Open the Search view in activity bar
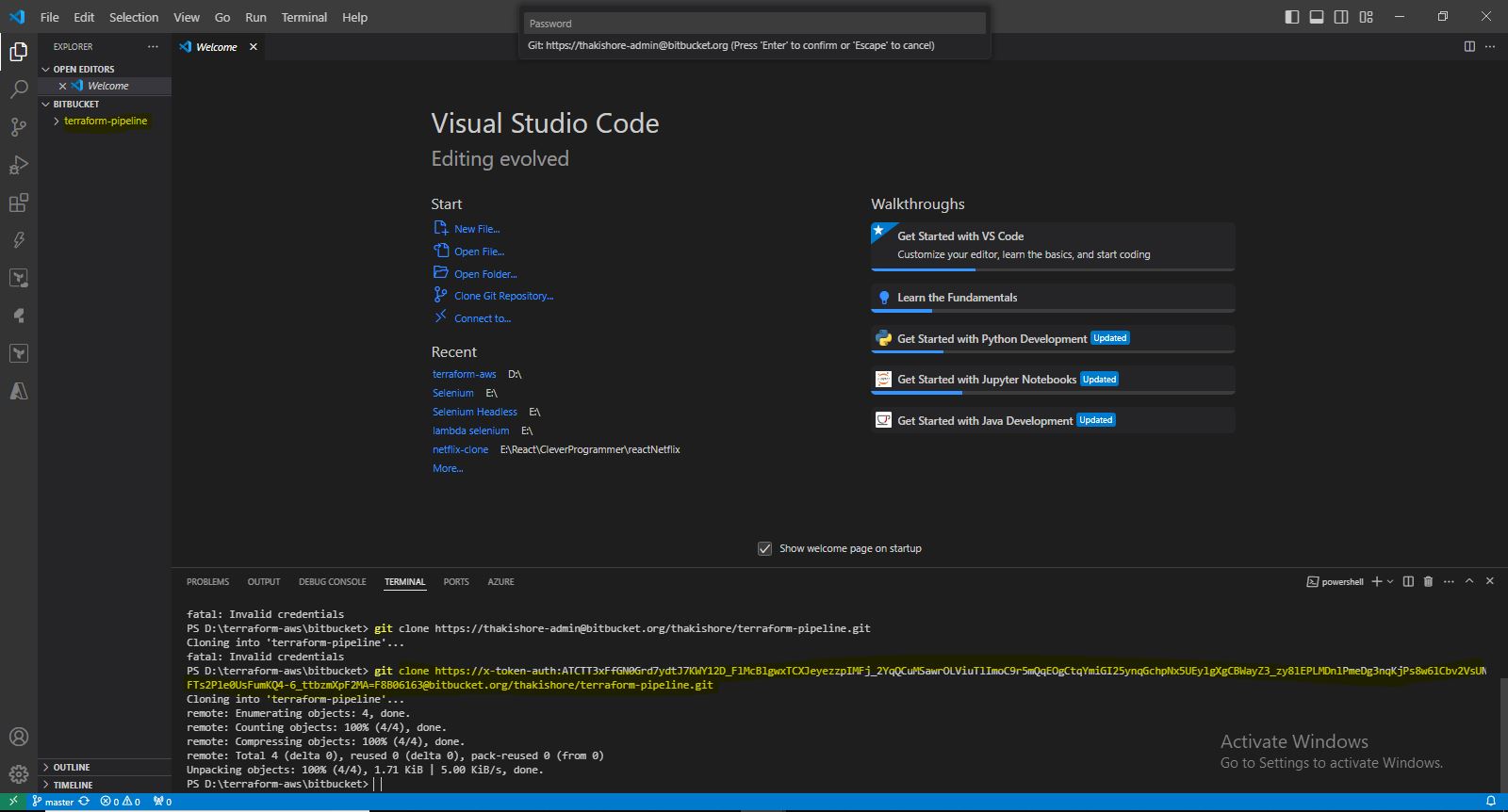 point(19,89)
